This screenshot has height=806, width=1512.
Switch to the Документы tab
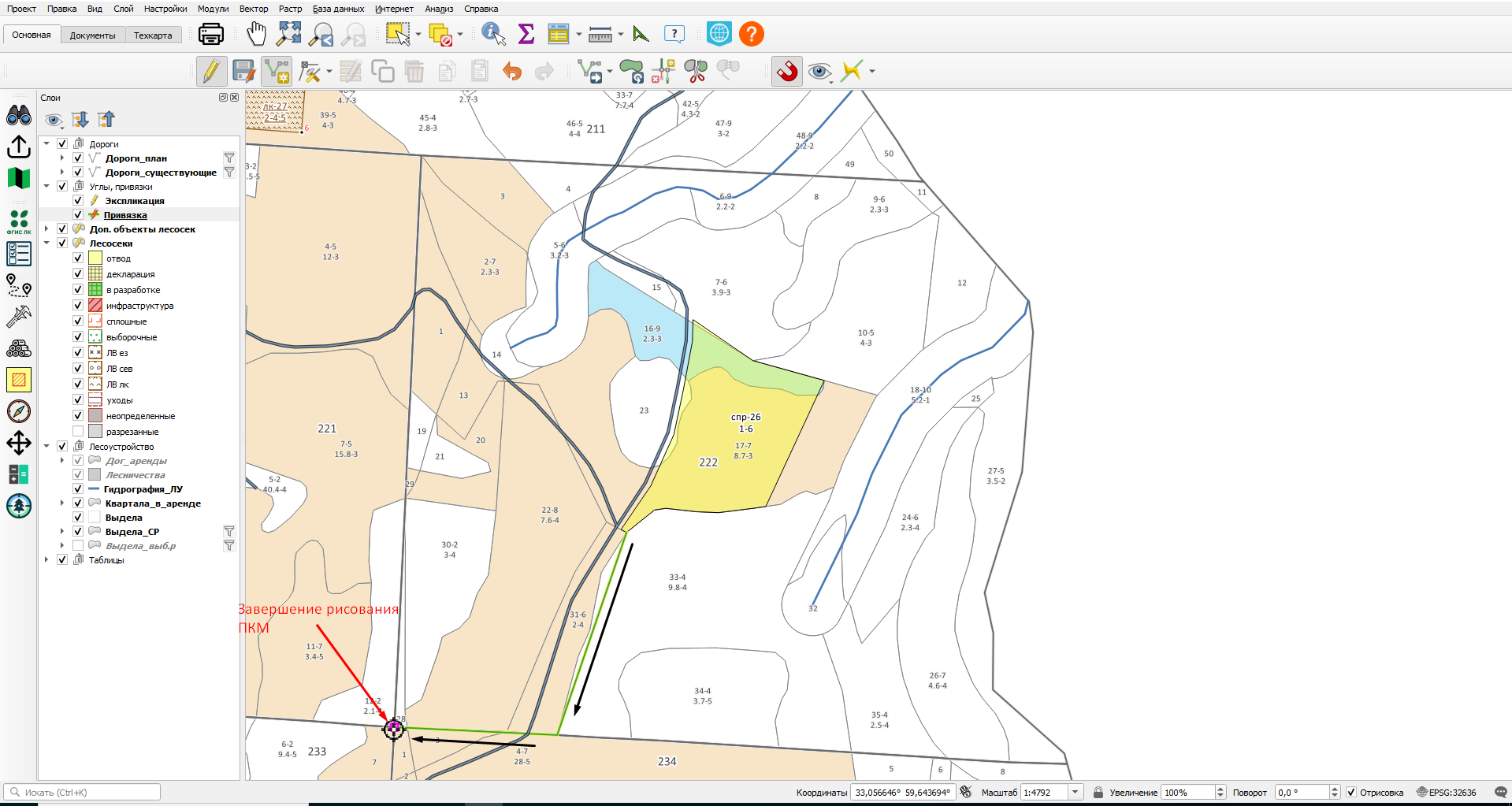pyautogui.click(x=92, y=35)
